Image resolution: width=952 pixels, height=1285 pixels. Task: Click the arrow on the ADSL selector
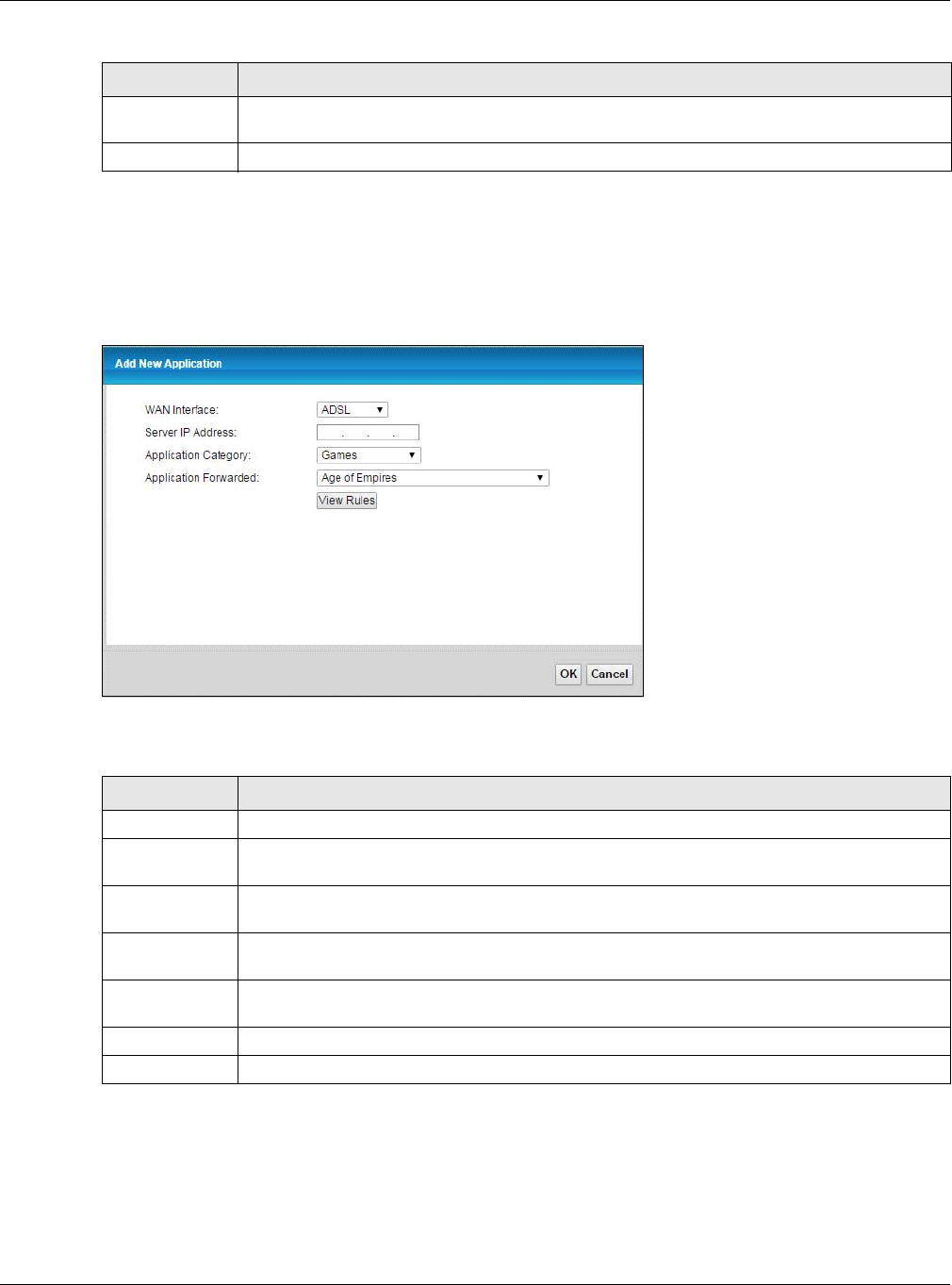pyautogui.click(x=380, y=410)
